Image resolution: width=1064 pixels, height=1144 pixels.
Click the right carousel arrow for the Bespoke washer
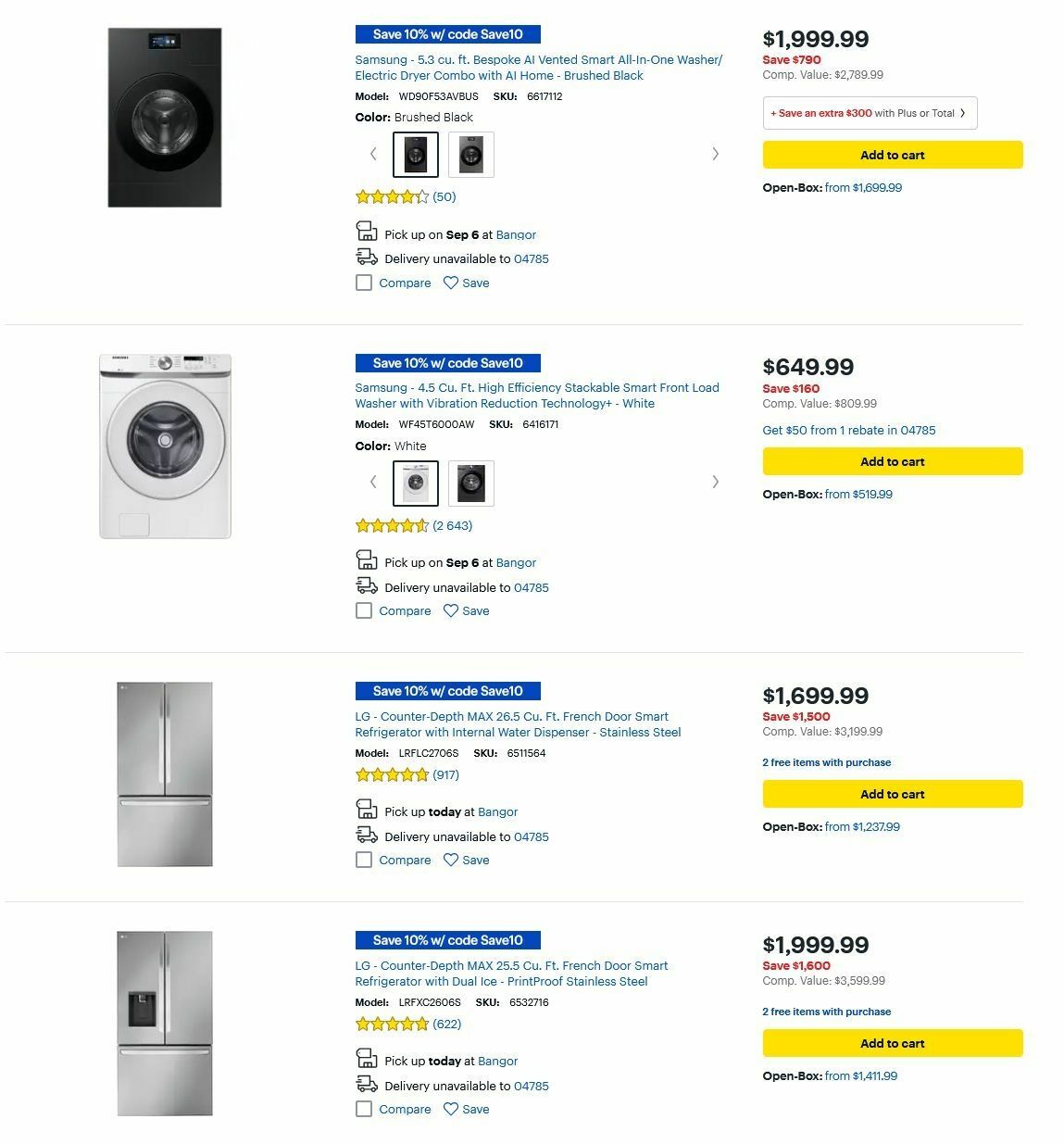click(715, 153)
